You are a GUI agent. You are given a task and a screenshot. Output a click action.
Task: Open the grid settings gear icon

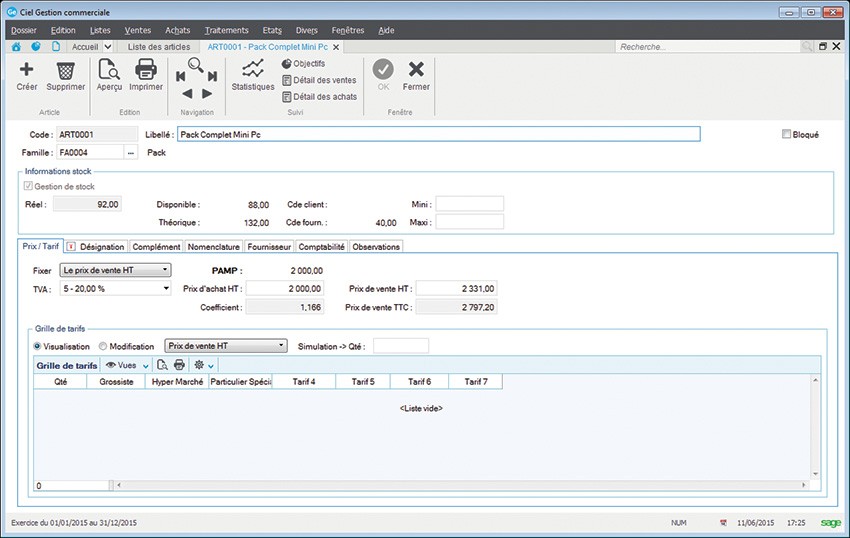200,365
